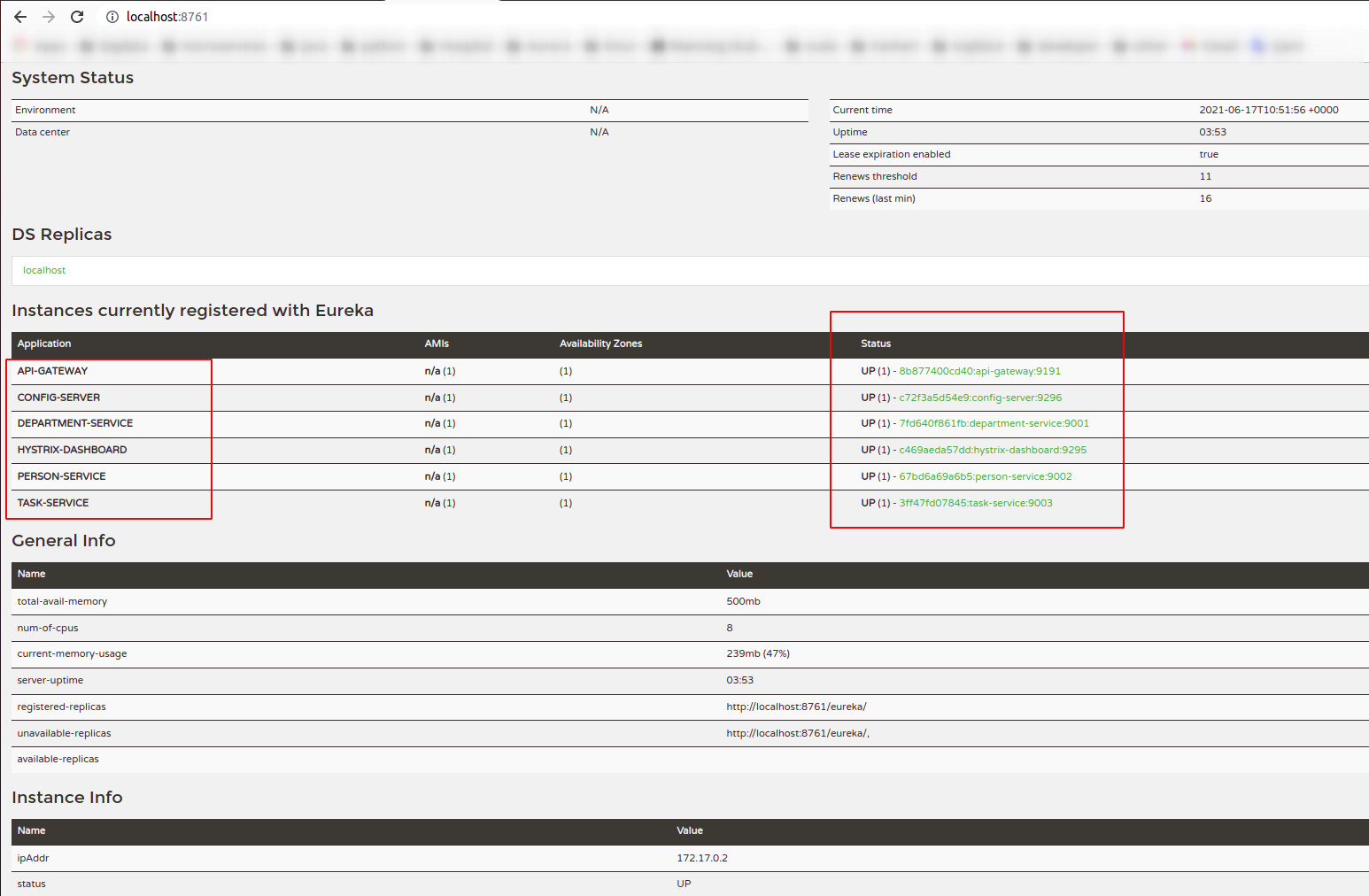Open the localhost link under DS Replicas
The image size is (1369, 896).
pyautogui.click(x=44, y=270)
